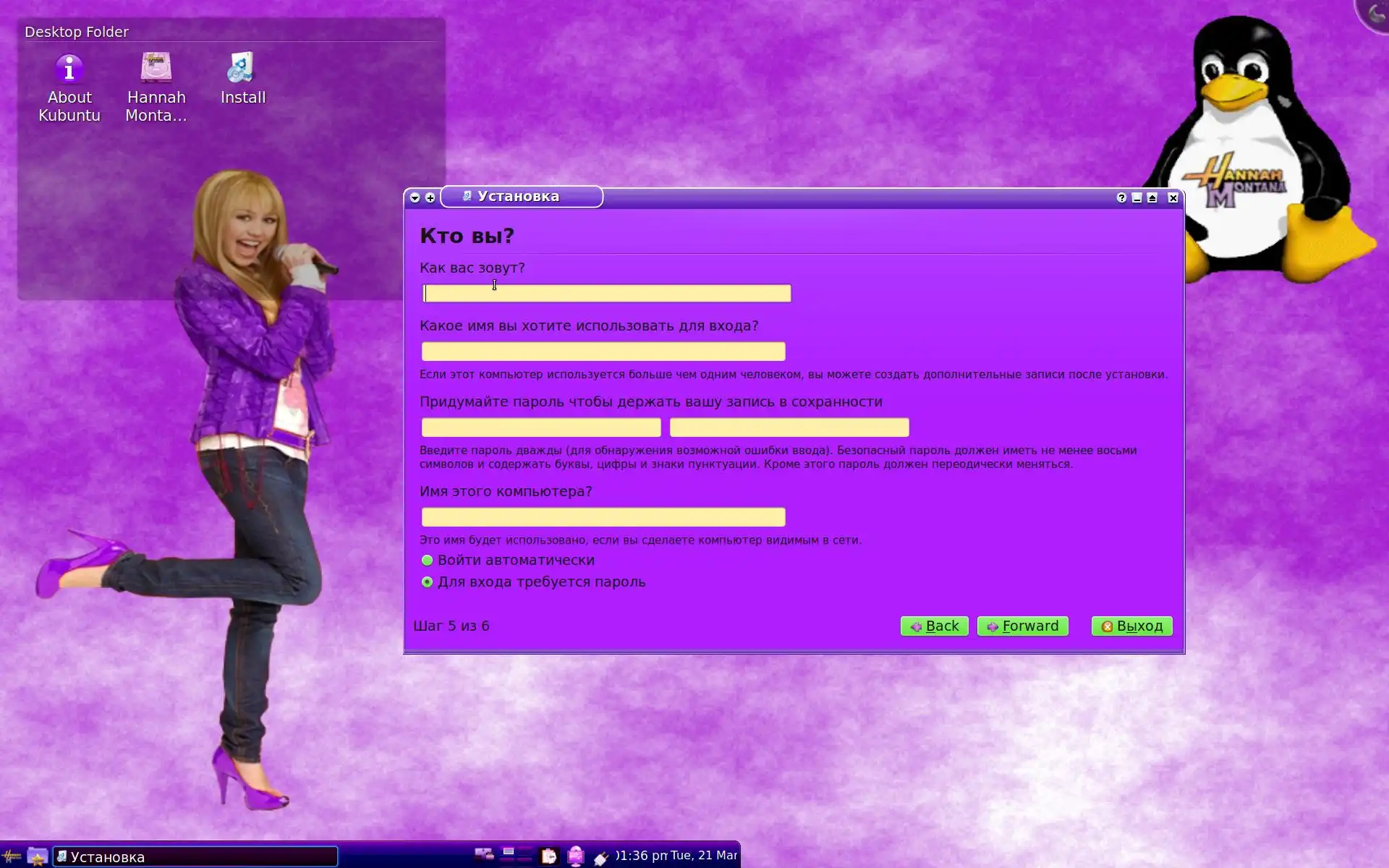The width and height of the screenshot is (1389, 868).
Task: Open the Hannah Montana desktop icon
Action: [x=156, y=69]
